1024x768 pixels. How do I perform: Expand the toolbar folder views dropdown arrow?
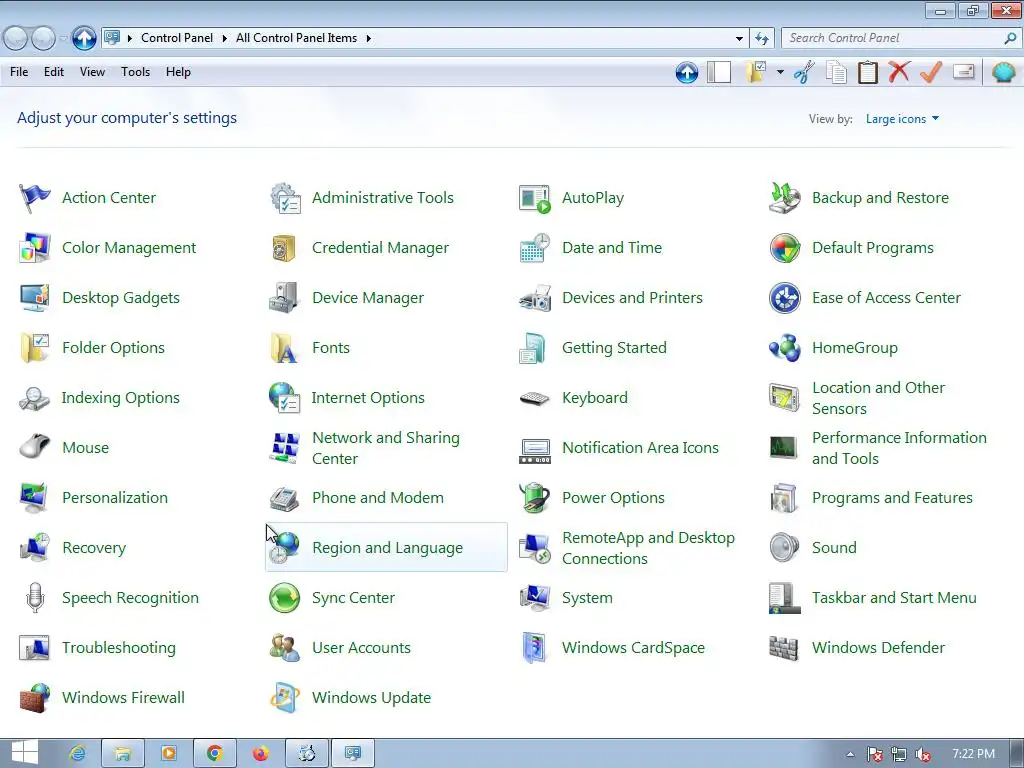[780, 72]
